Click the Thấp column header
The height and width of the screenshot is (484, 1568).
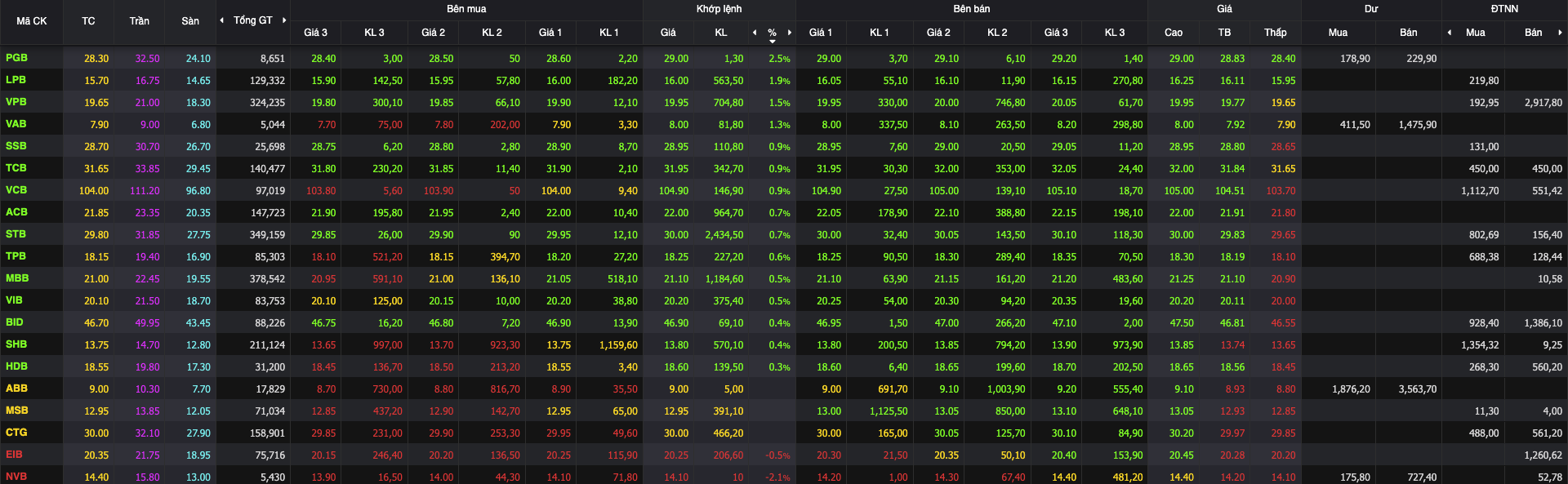pyautogui.click(x=1276, y=33)
